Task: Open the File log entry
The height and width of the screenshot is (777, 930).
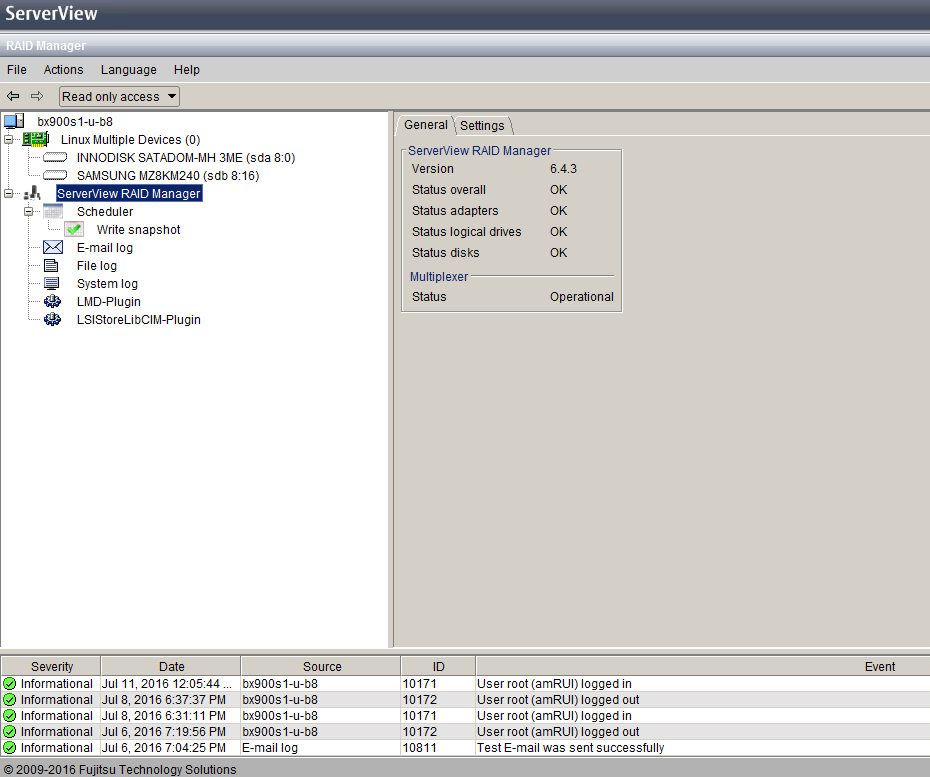Action: tap(97, 266)
